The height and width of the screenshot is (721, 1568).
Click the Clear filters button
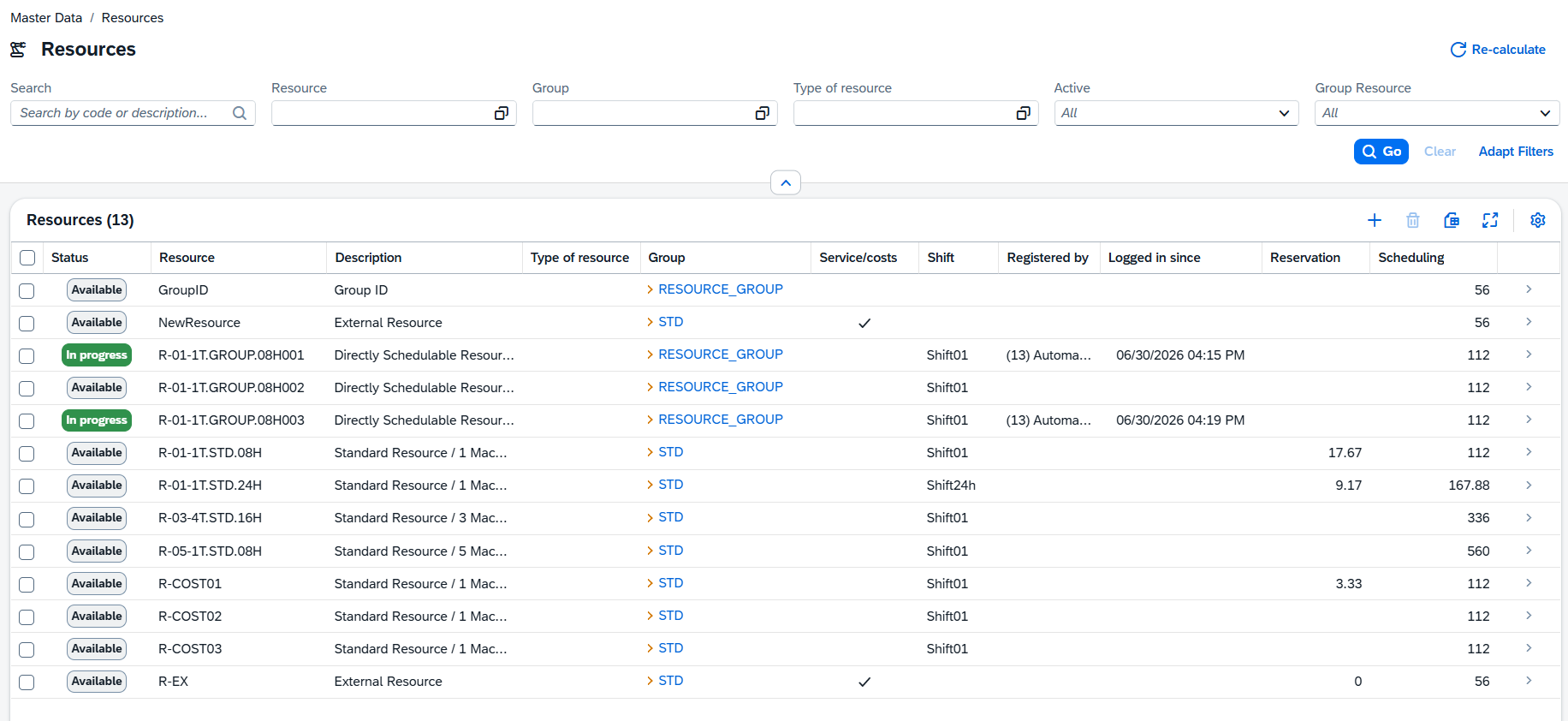pyautogui.click(x=1440, y=152)
